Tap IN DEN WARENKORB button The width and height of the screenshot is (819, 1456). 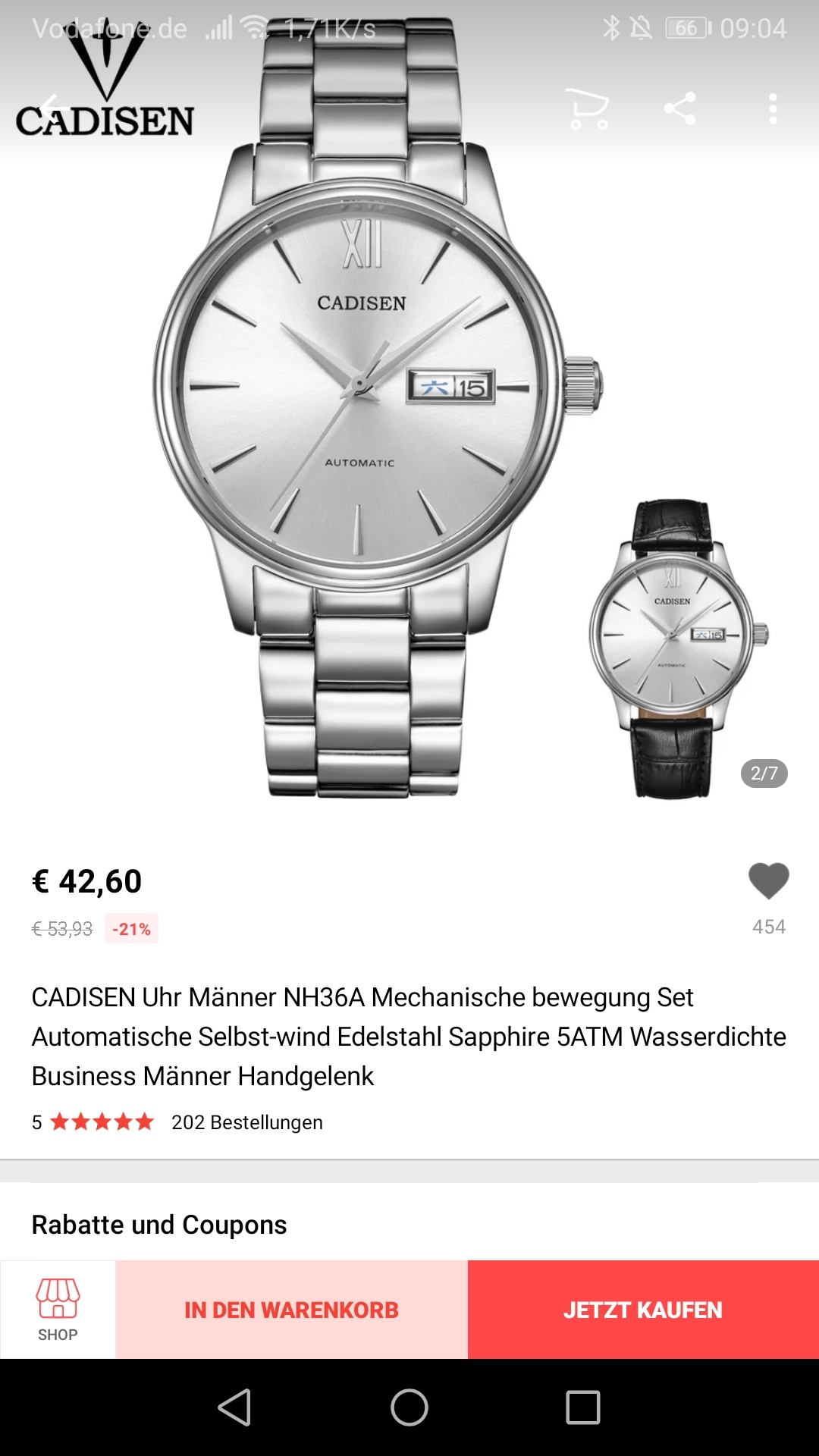pos(291,1310)
